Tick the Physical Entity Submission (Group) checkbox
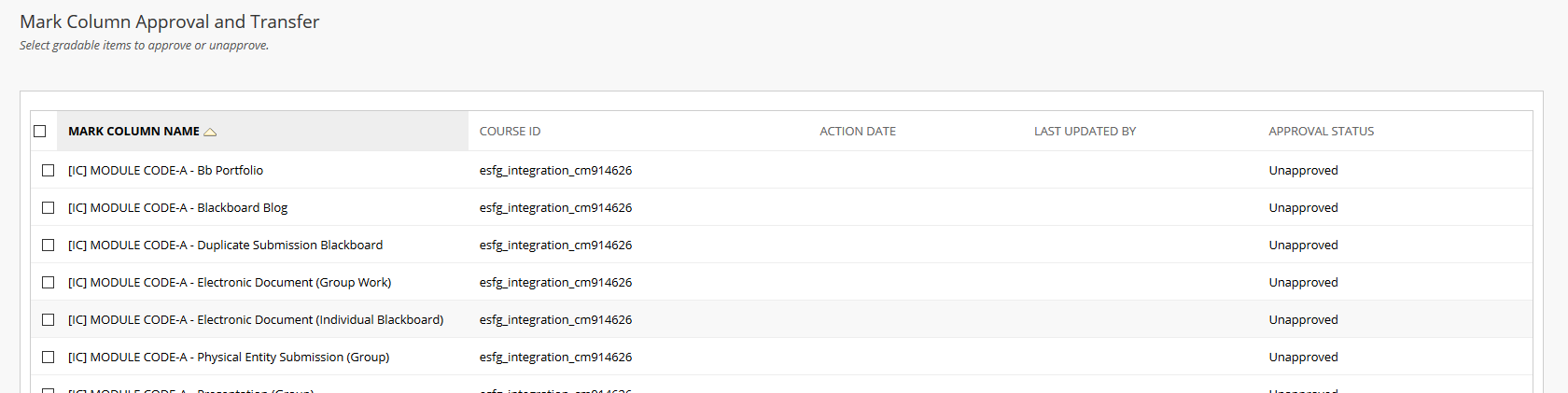This screenshot has width=1568, height=393. pyautogui.click(x=49, y=358)
